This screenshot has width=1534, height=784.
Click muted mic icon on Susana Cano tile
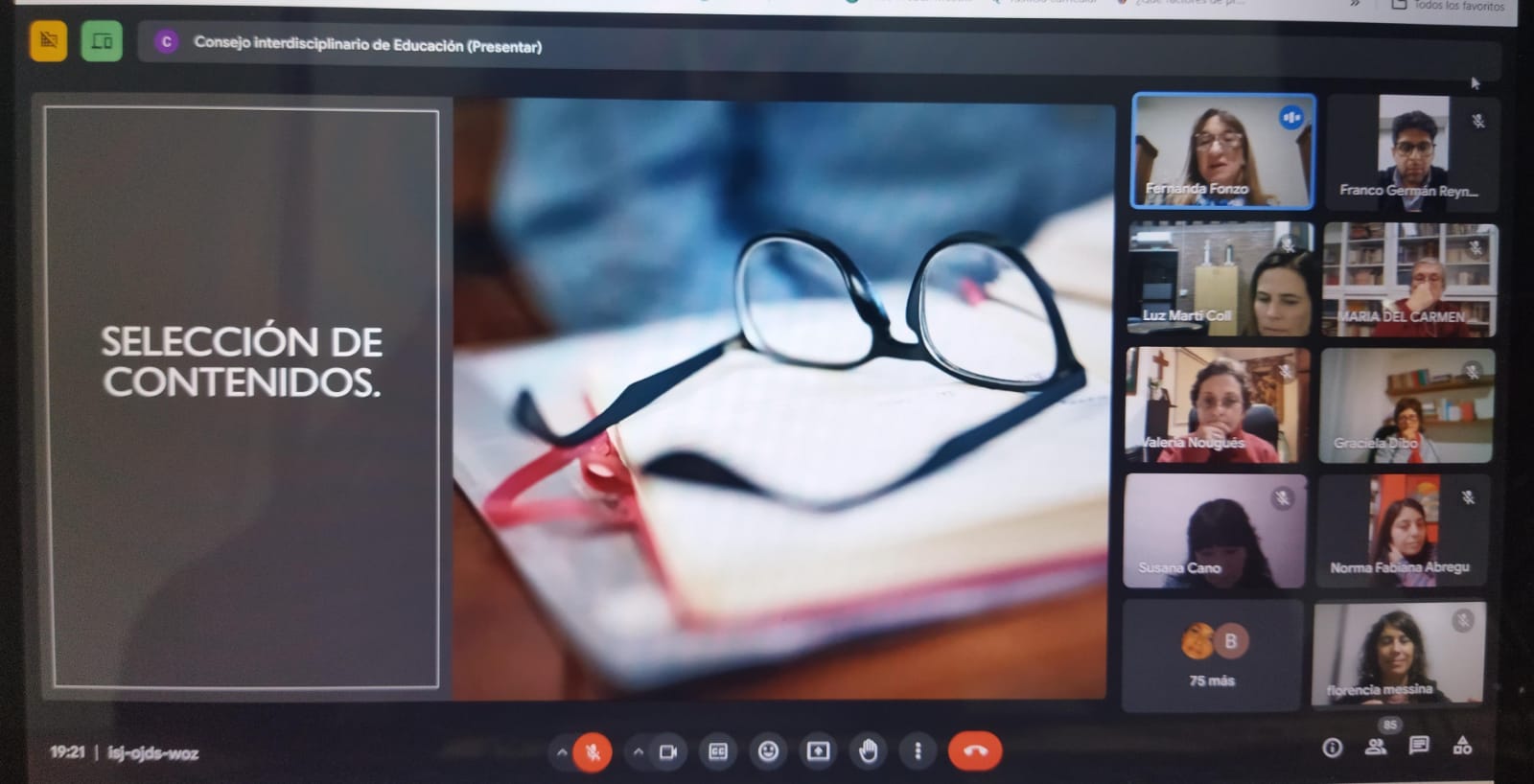pyautogui.click(x=1282, y=496)
